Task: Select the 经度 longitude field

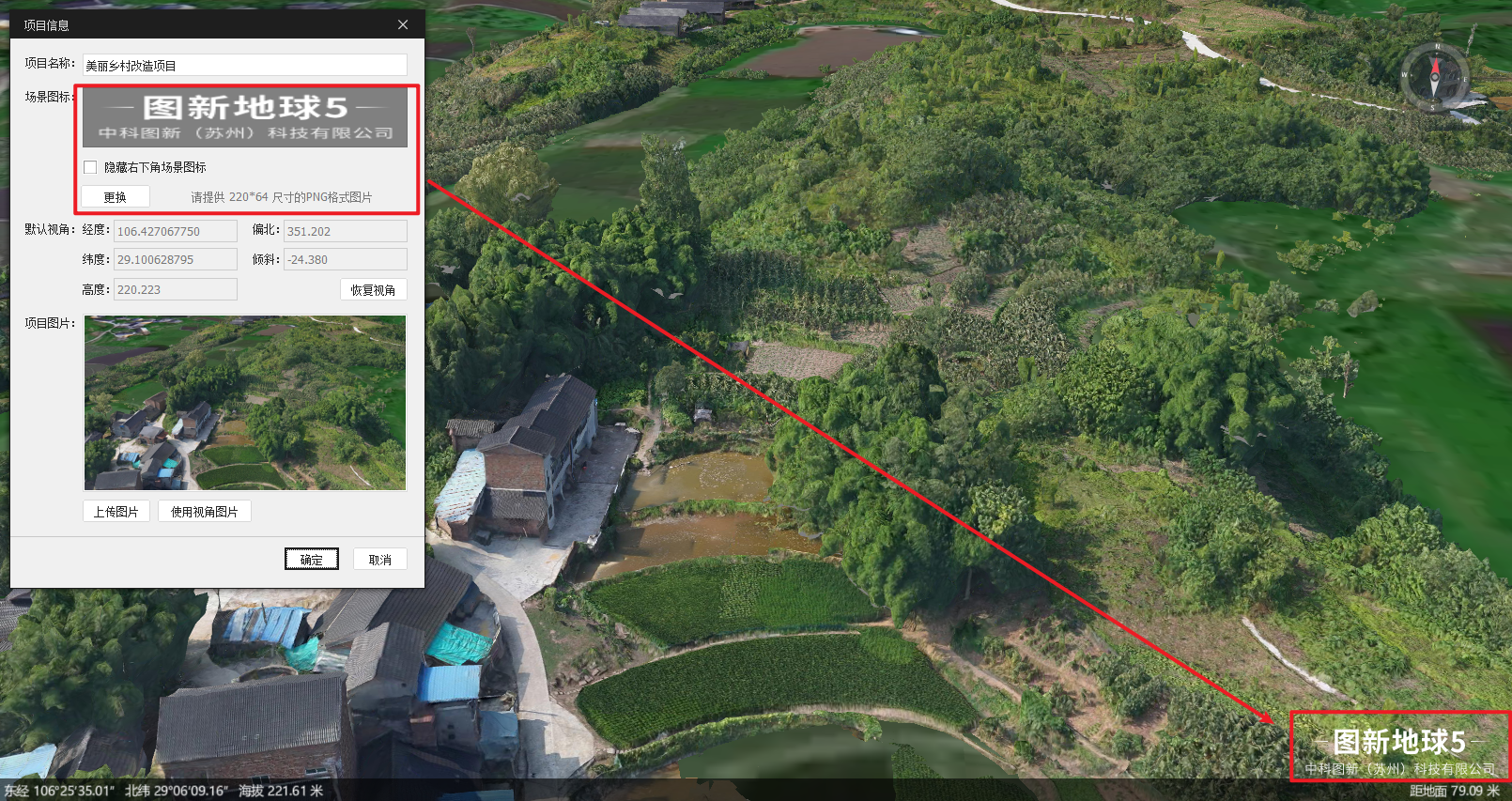Action: 176,231
